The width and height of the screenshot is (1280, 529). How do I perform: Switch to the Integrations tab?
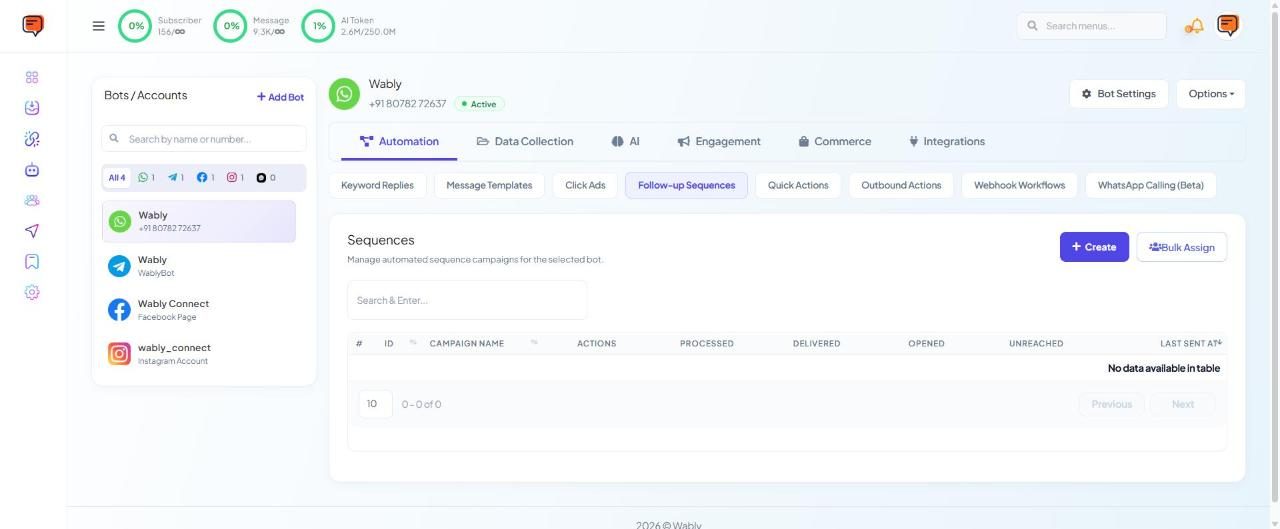click(946, 142)
